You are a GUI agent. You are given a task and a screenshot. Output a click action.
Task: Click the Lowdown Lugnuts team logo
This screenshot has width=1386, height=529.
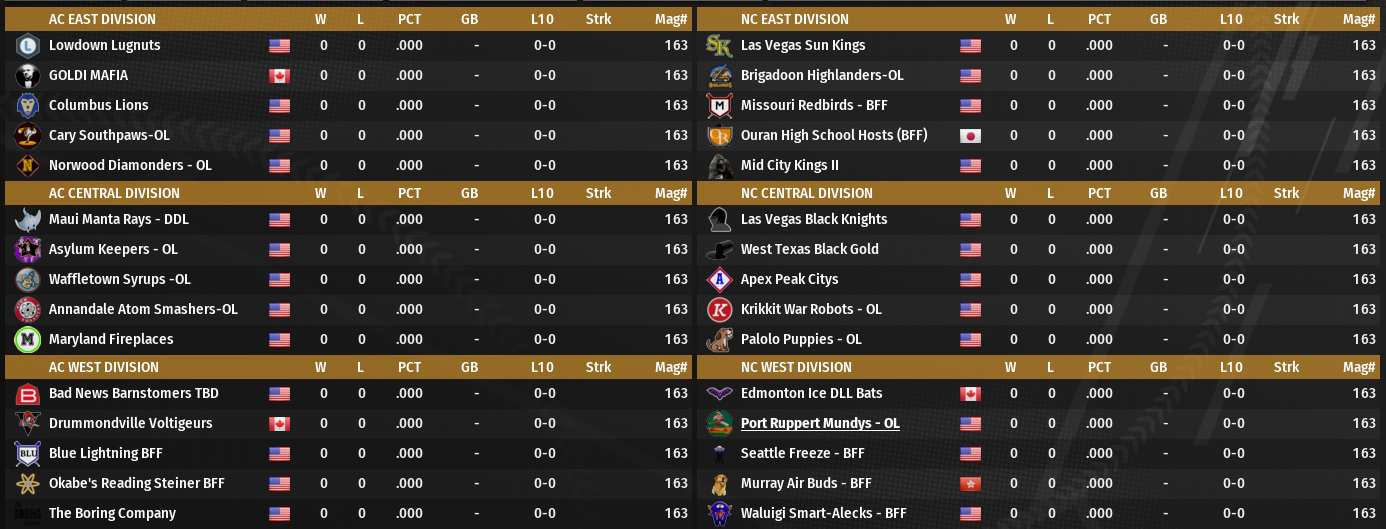[x=27, y=45]
